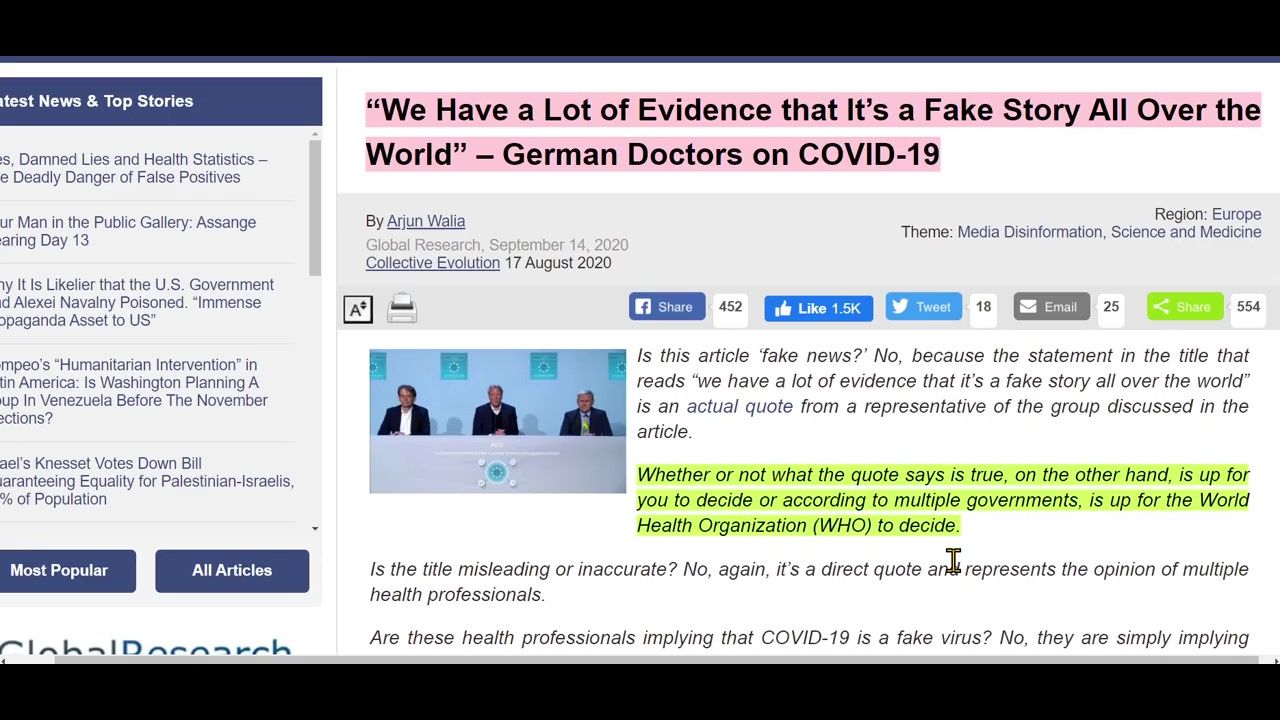Switch to All Articles tab
This screenshot has height=720, width=1280.
coord(232,570)
